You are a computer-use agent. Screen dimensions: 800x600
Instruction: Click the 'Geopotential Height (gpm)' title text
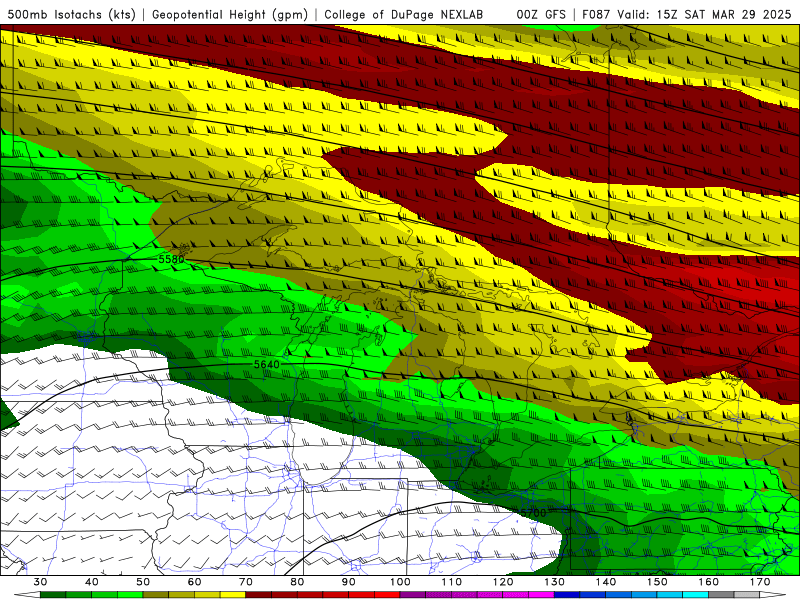(230, 14)
